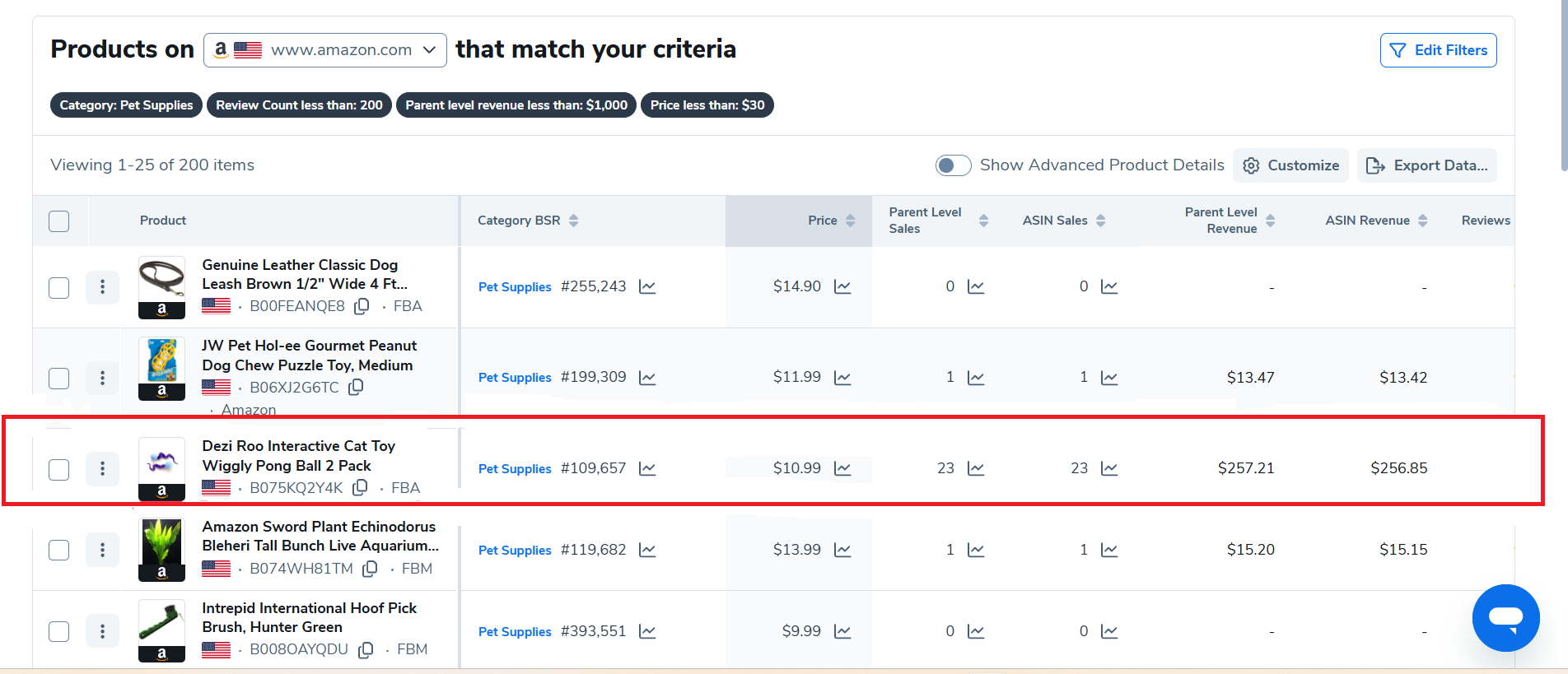1568x674 pixels.
Task: Click price history chart icon for $14.90 leash
Action: 842,286
